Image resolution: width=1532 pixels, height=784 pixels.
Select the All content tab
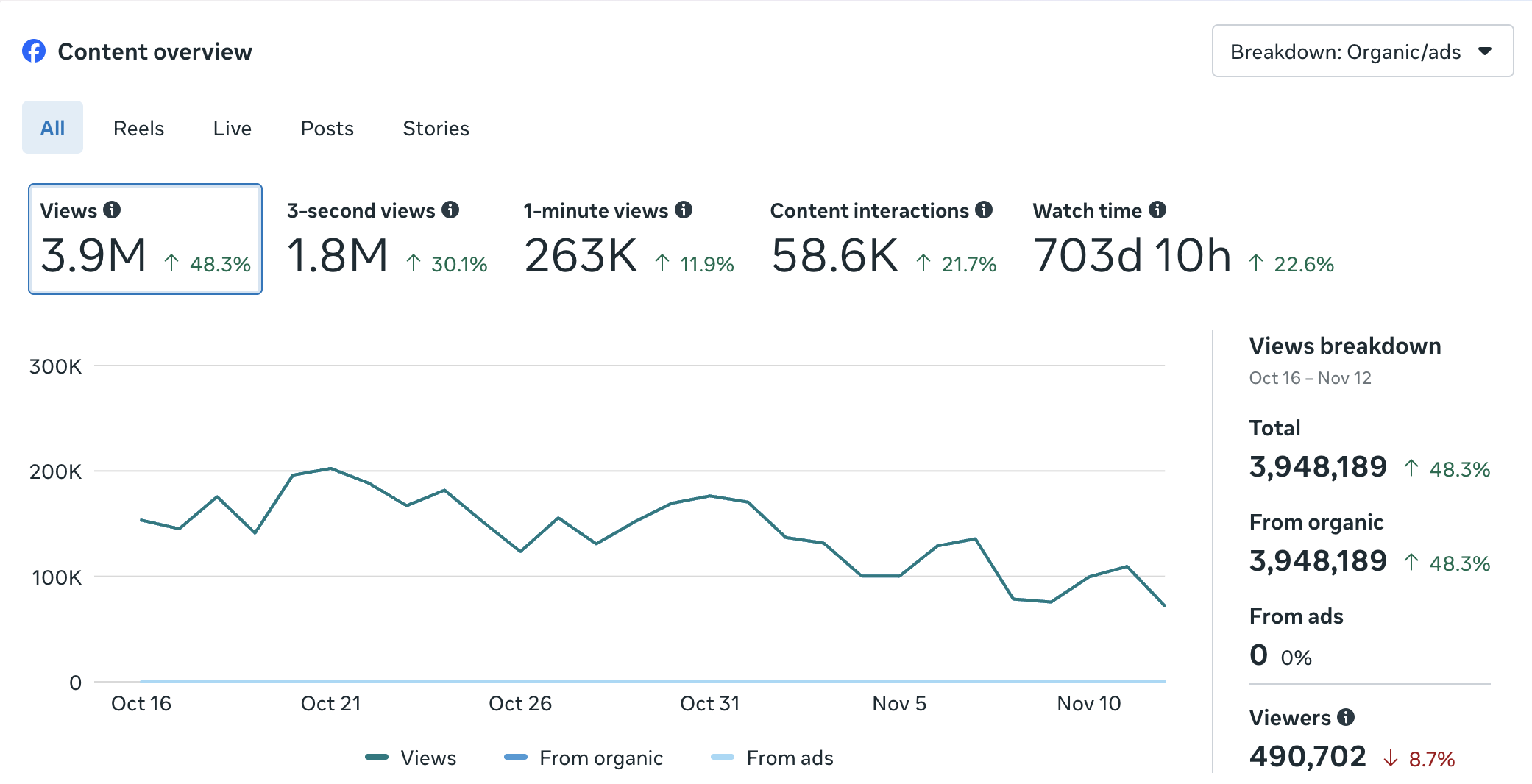pyautogui.click(x=52, y=128)
